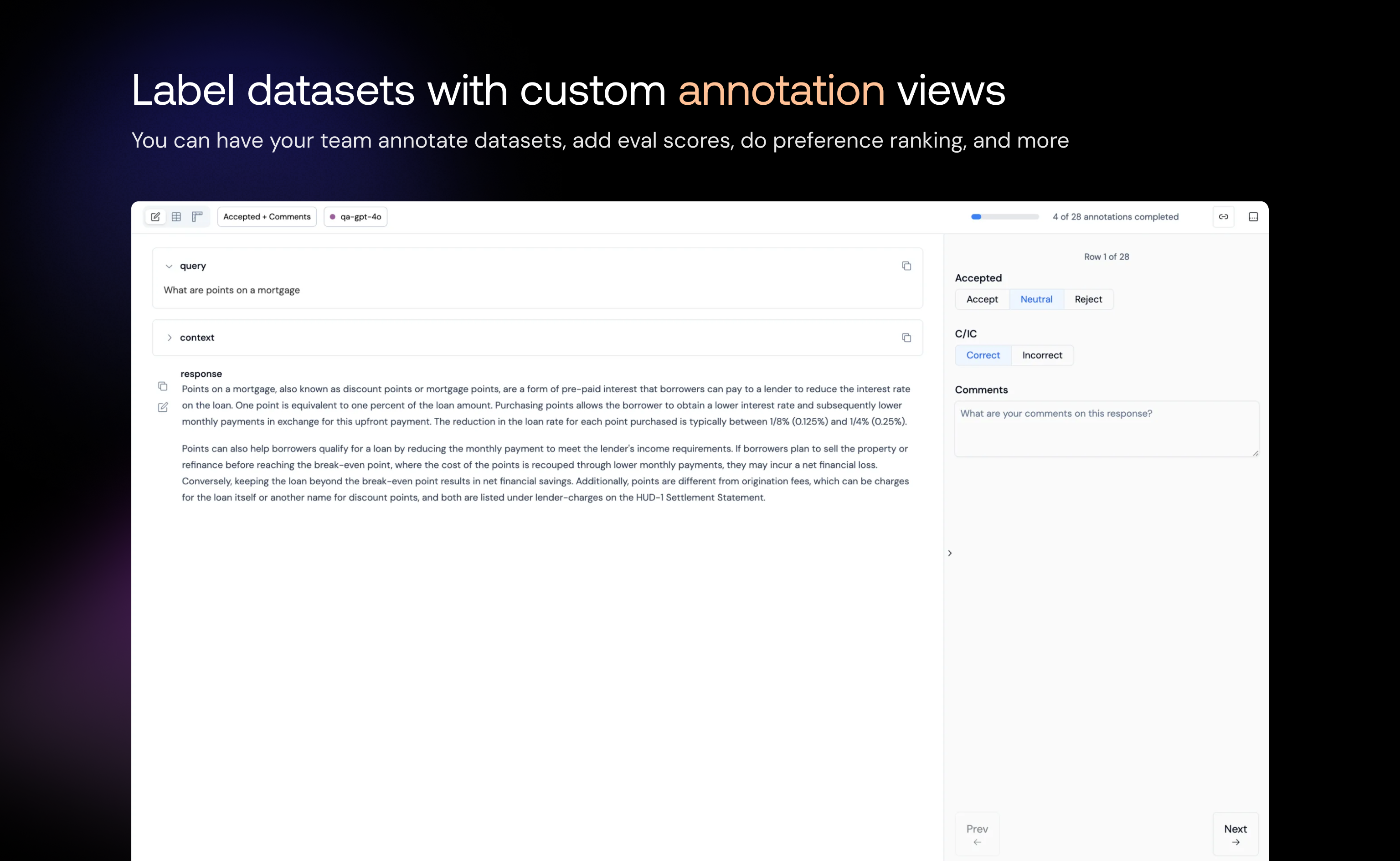
Task: Click the 'C/IC' heading in the sidebar
Action: pyautogui.click(x=965, y=333)
